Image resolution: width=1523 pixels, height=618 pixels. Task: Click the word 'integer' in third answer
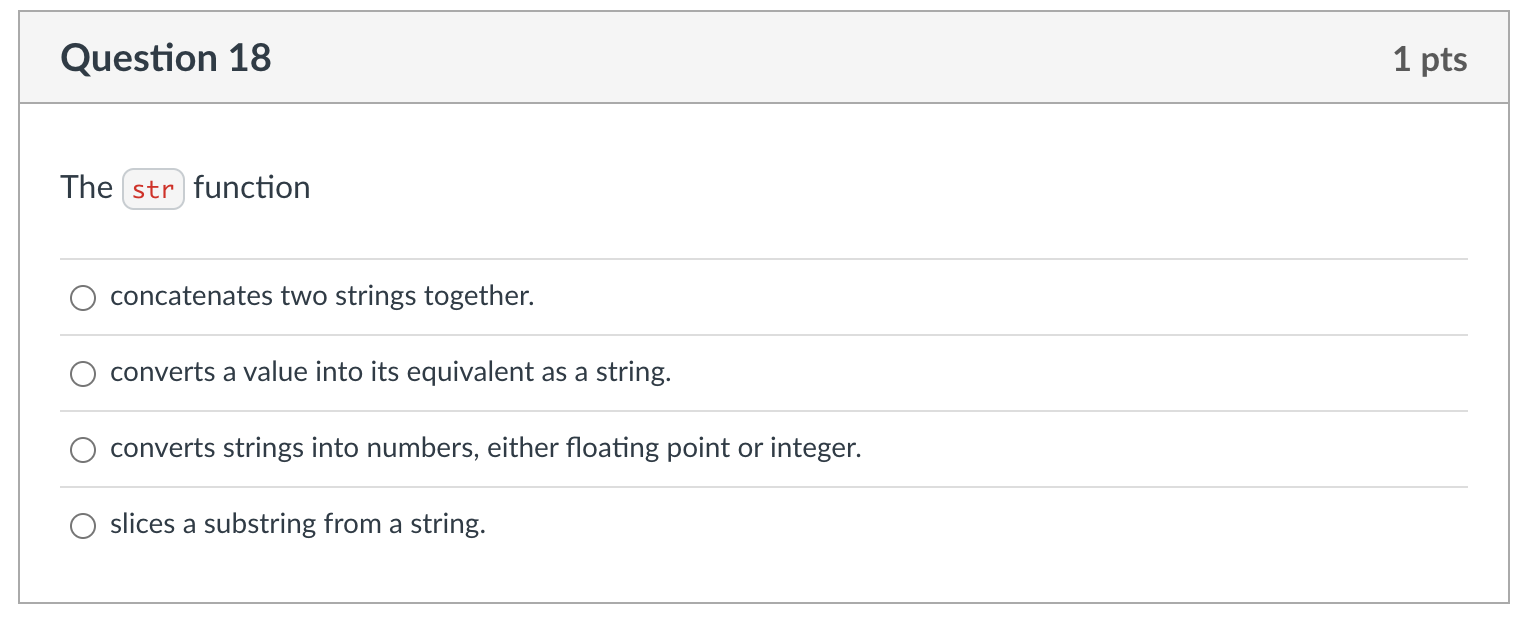(815, 449)
